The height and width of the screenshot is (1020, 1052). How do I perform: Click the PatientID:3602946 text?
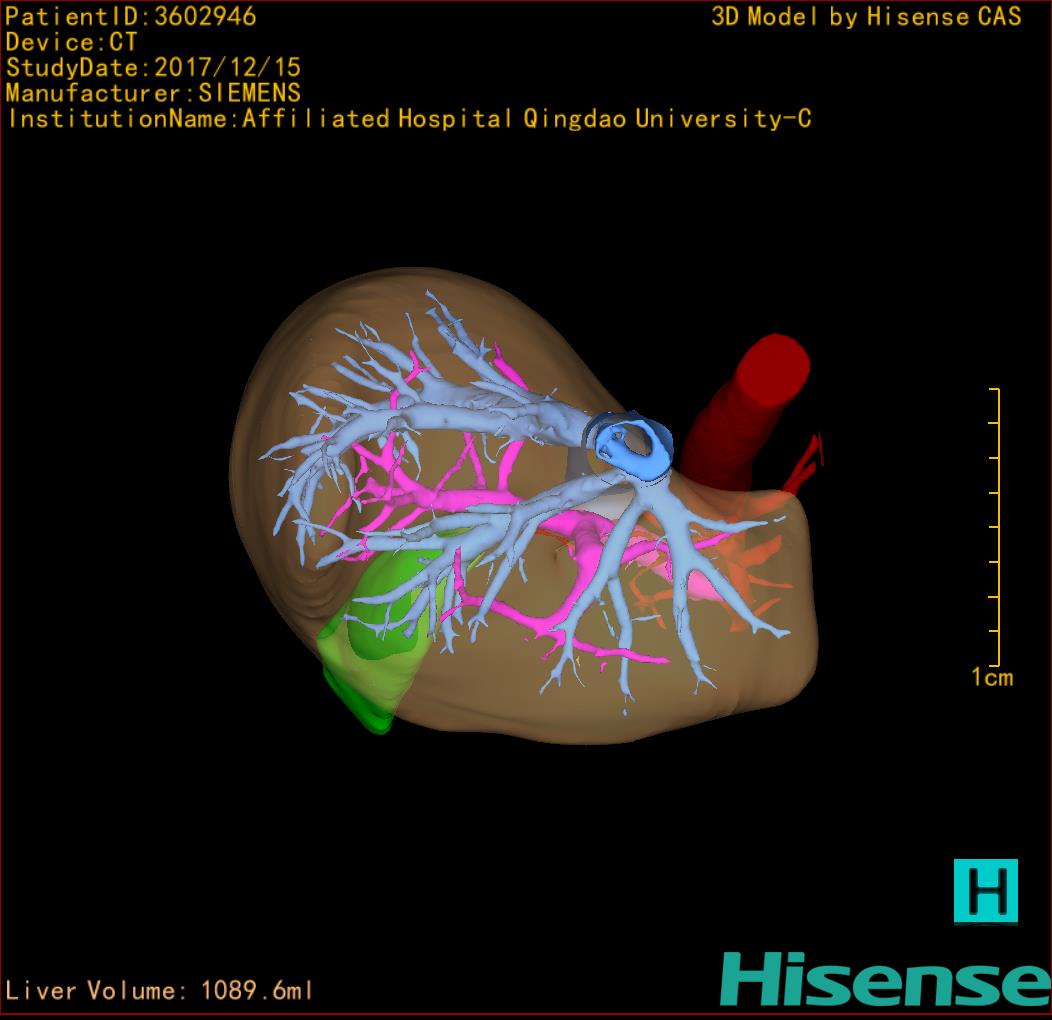[131, 17]
